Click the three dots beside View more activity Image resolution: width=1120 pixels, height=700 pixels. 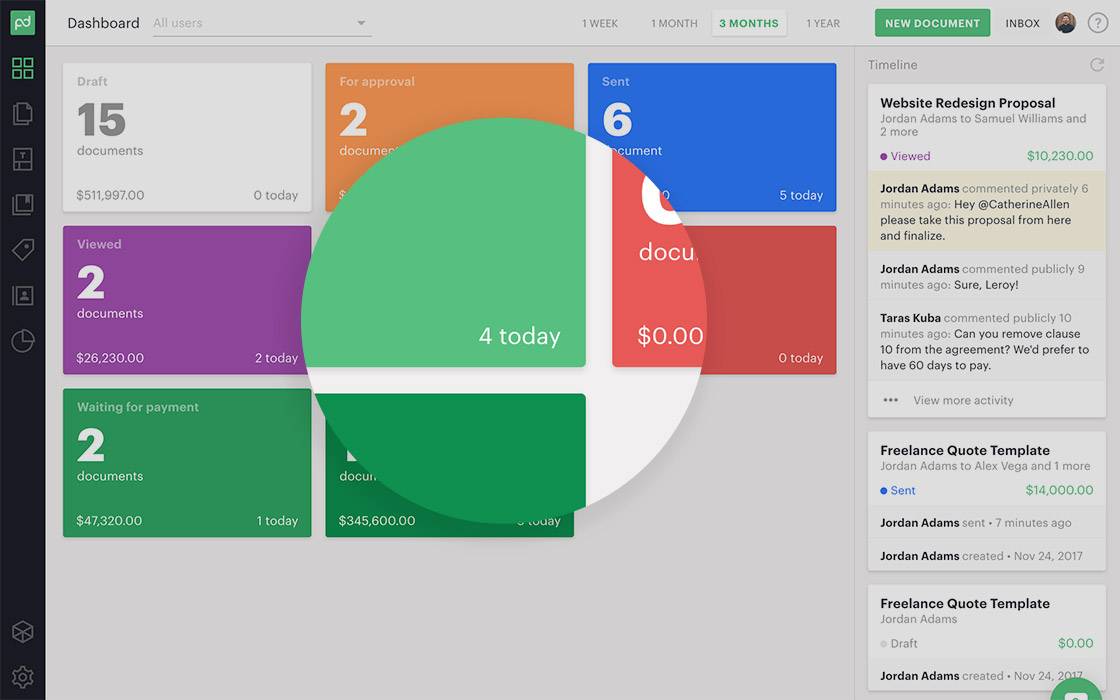pos(890,400)
